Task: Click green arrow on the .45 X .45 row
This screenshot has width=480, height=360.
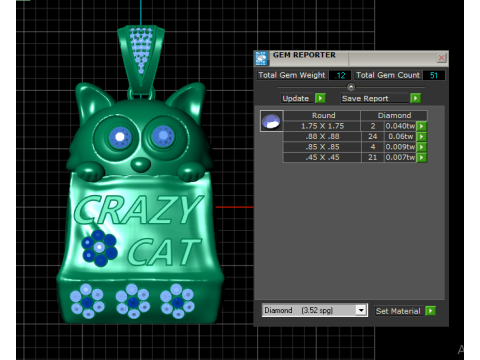Action: point(422,157)
